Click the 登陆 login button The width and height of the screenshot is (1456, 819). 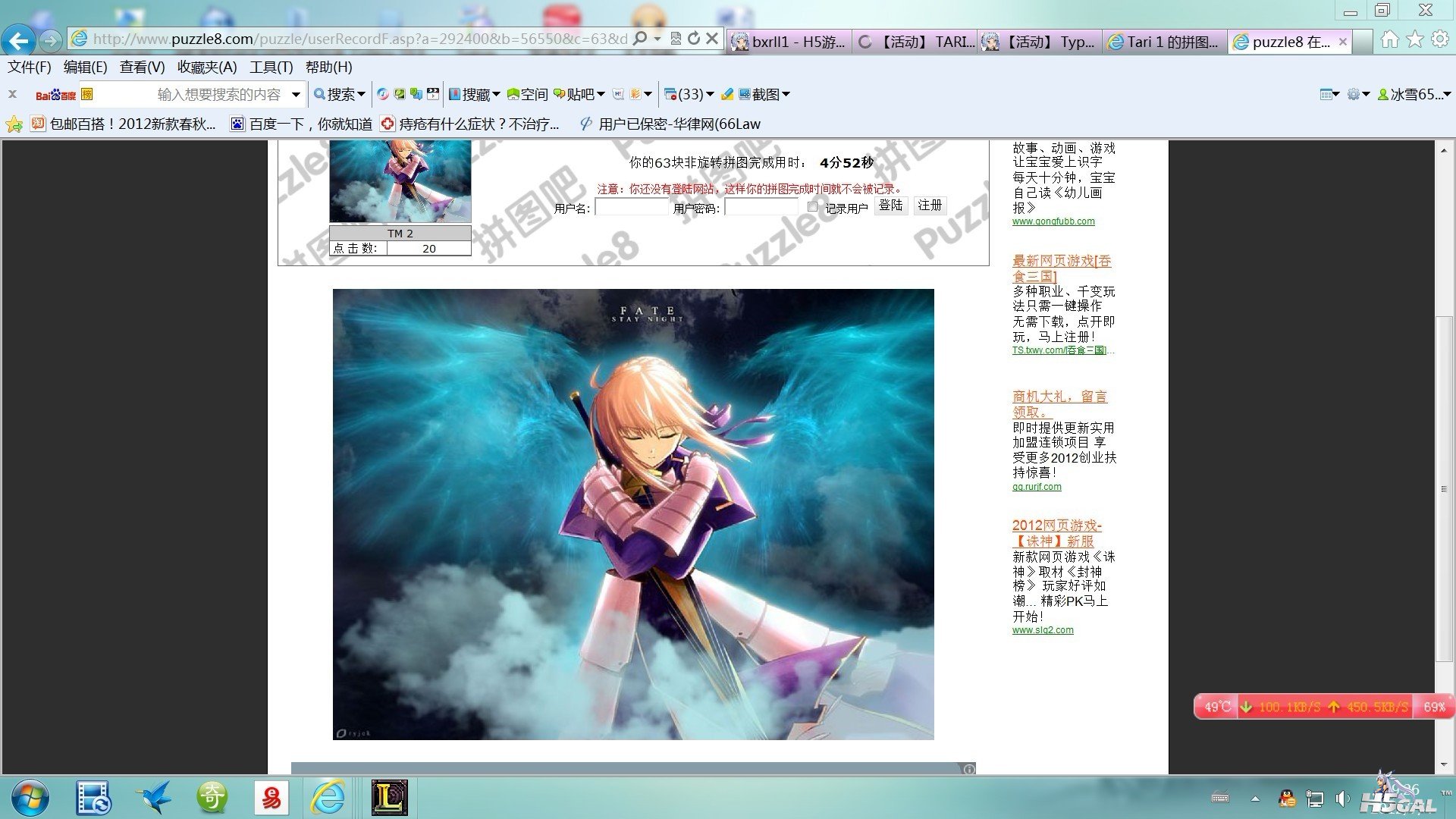pyautogui.click(x=891, y=206)
